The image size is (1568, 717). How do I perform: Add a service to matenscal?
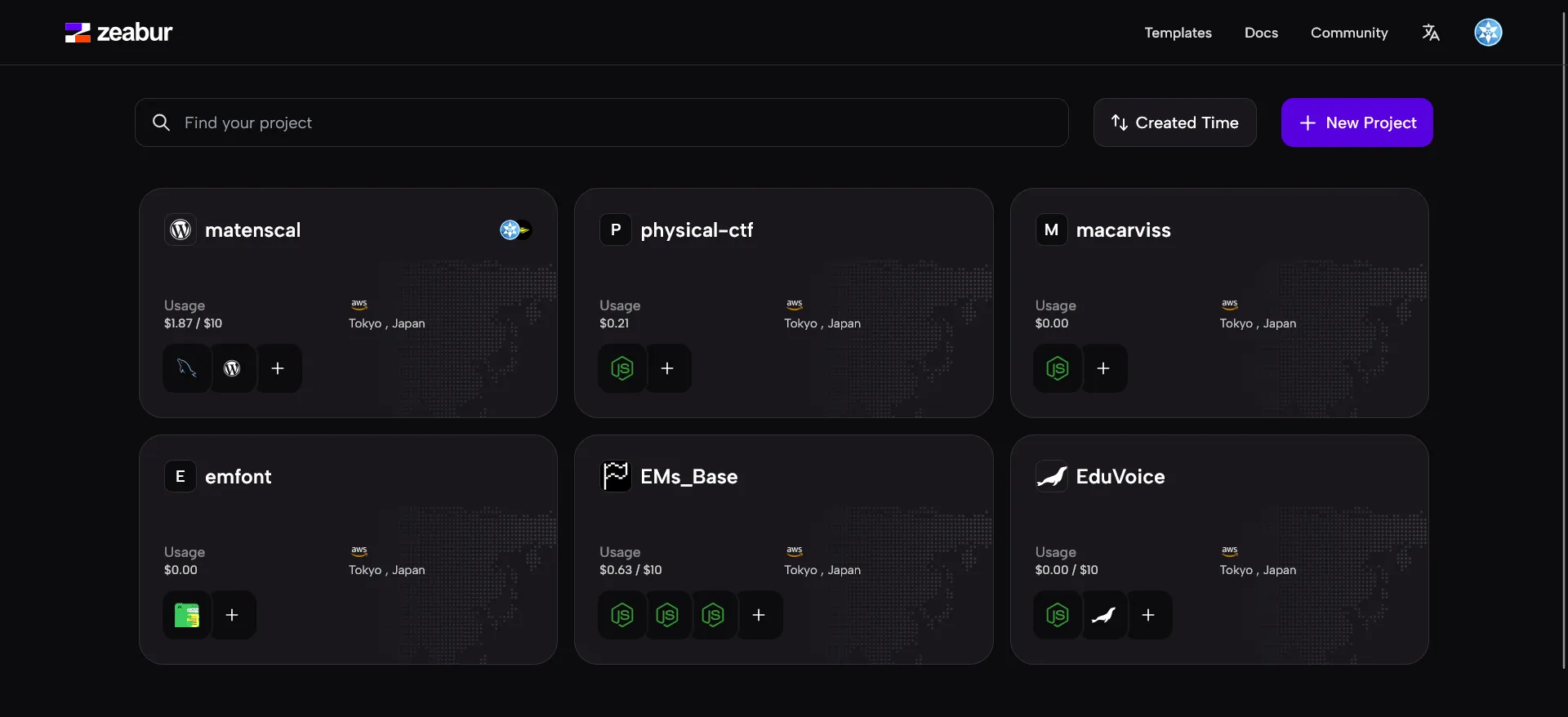click(278, 368)
